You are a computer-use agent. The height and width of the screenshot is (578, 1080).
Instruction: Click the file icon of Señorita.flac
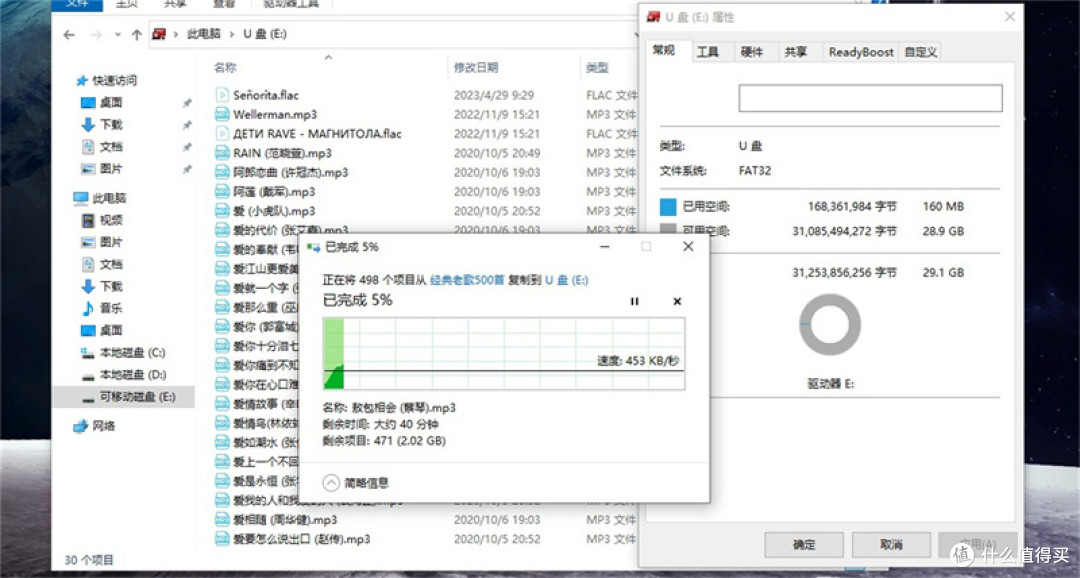222,95
